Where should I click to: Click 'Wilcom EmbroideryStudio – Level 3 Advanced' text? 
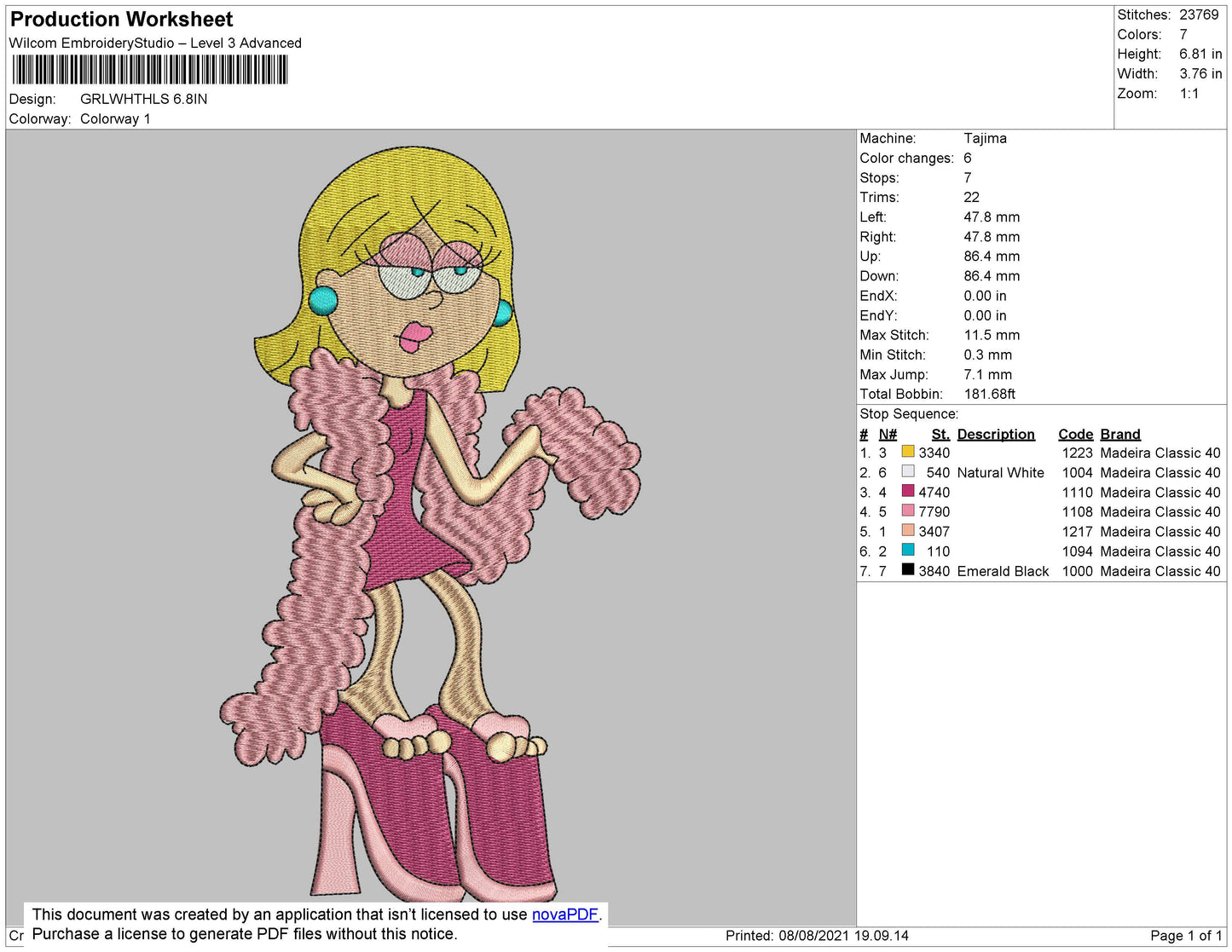(x=155, y=43)
